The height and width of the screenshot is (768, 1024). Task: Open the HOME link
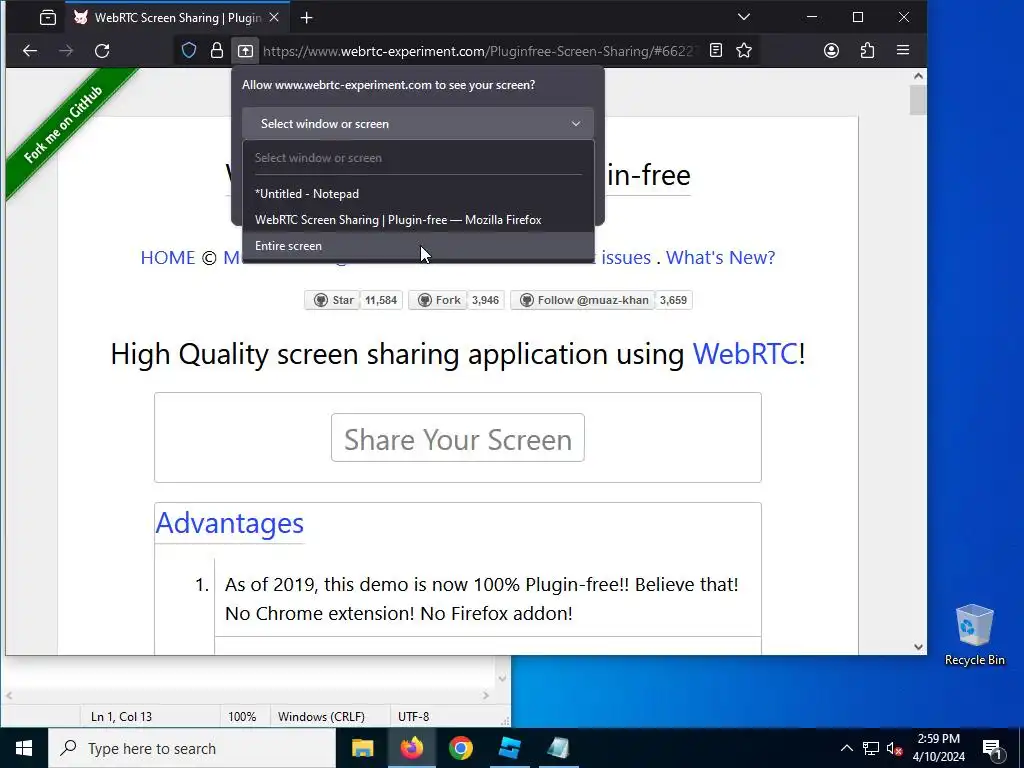click(168, 257)
